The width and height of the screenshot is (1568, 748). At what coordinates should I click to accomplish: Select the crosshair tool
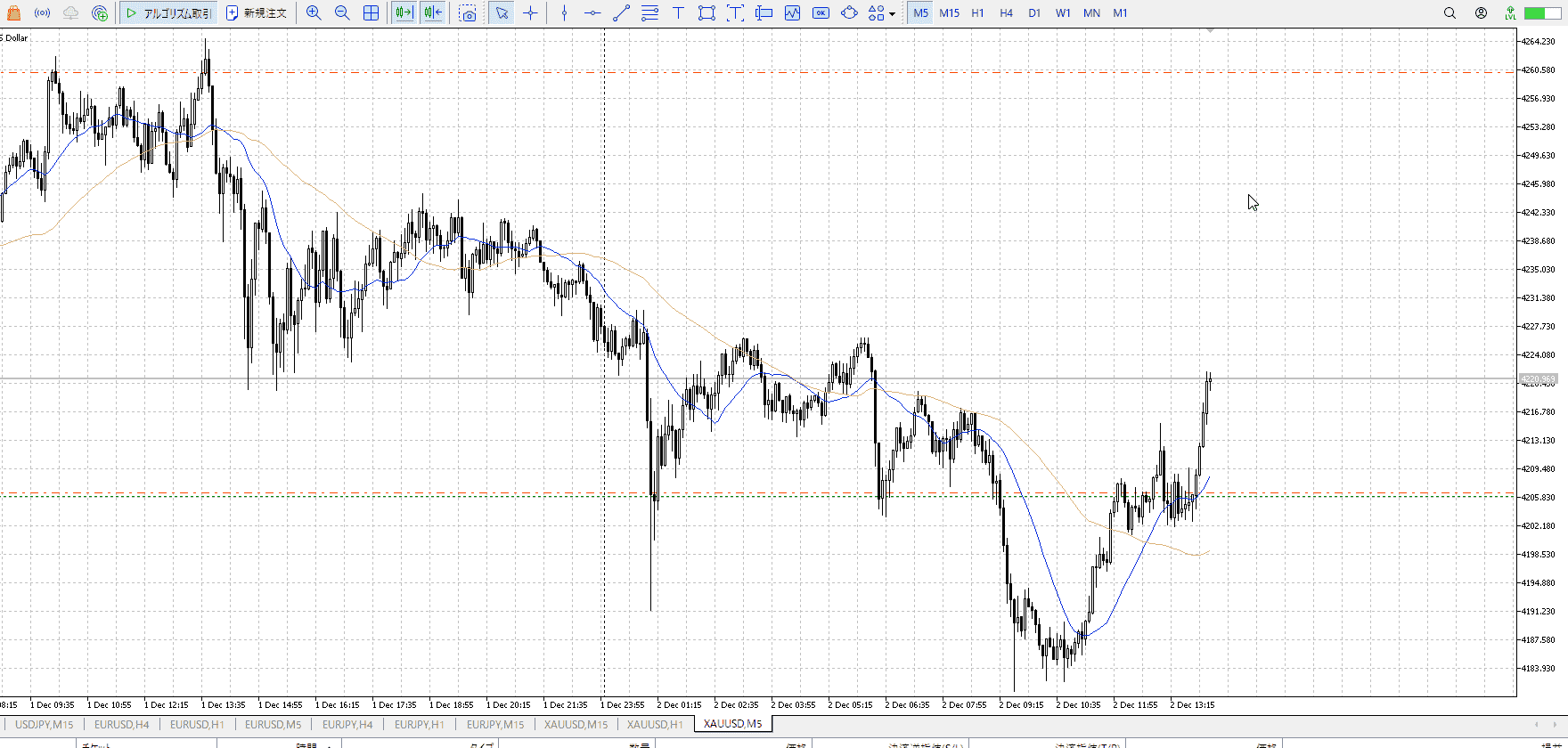(x=531, y=13)
